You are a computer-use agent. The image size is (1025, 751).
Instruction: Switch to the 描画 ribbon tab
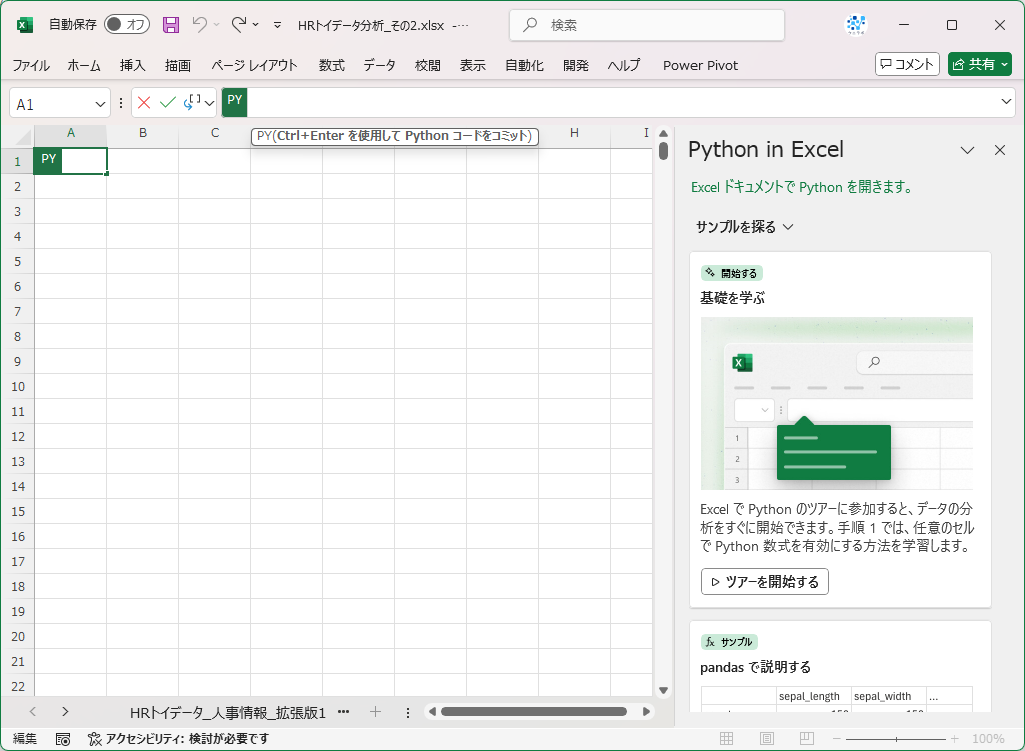(x=178, y=65)
